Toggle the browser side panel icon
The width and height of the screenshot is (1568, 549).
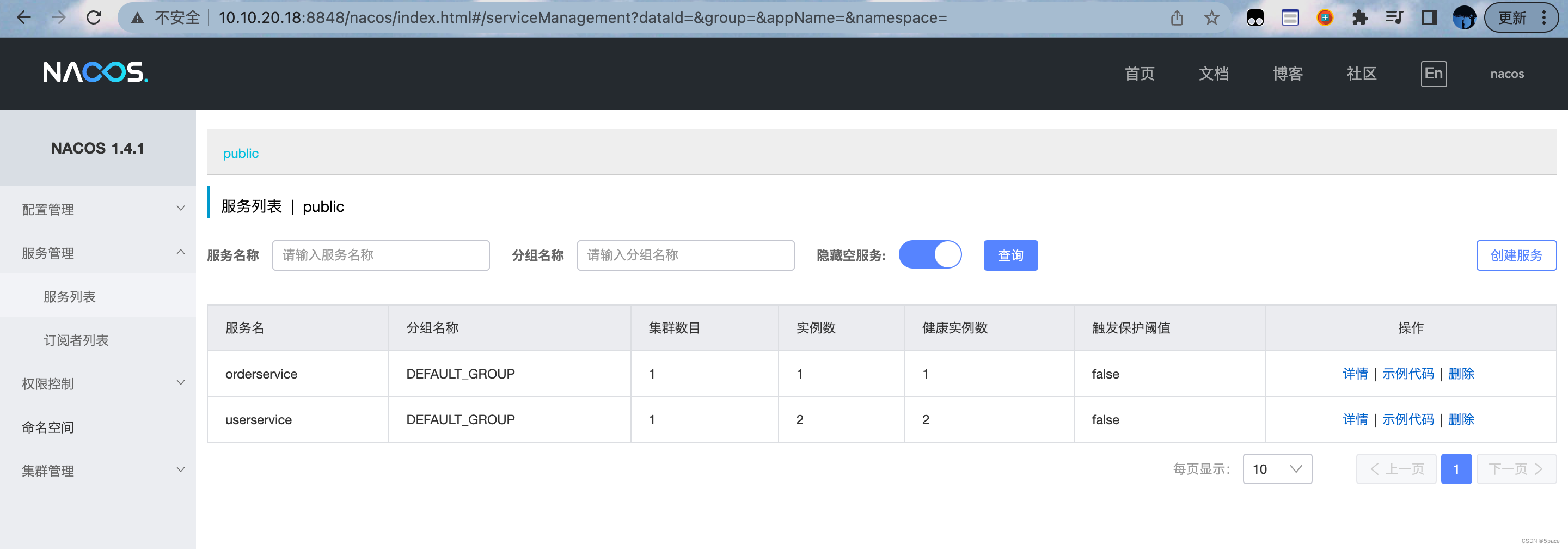1429,17
